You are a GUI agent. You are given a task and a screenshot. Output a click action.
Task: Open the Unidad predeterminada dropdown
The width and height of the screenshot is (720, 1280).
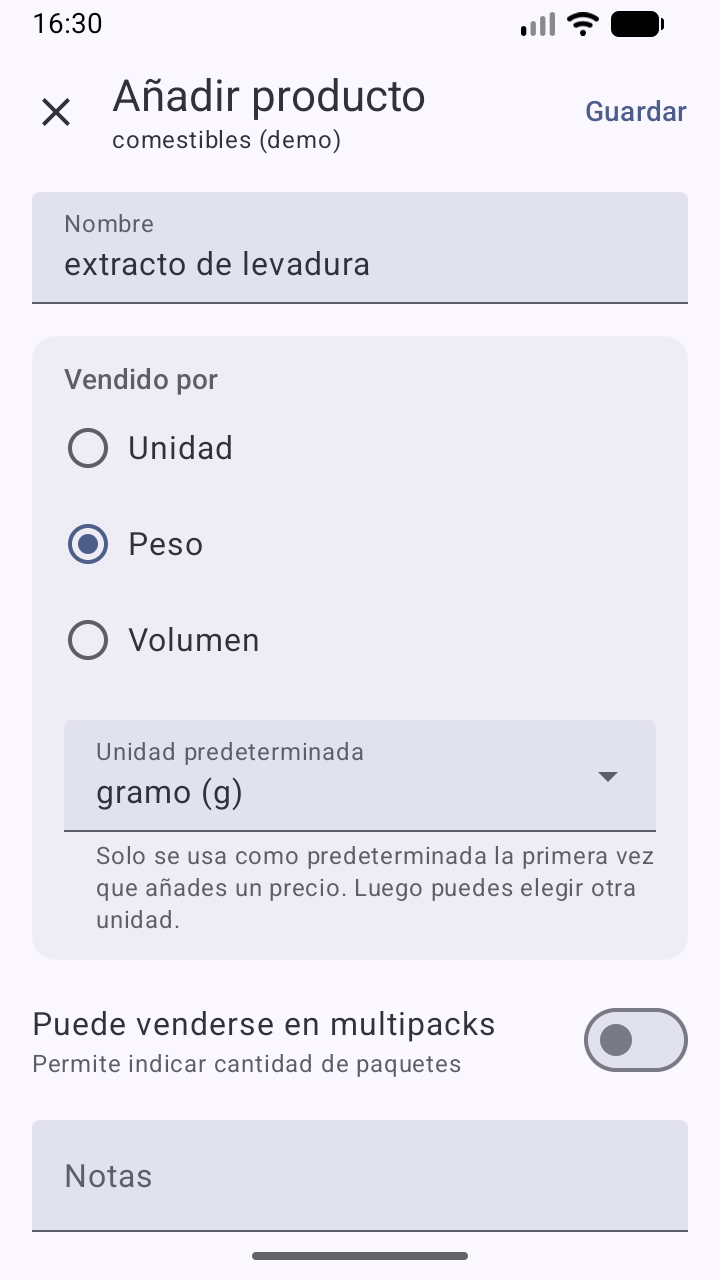tap(340, 776)
